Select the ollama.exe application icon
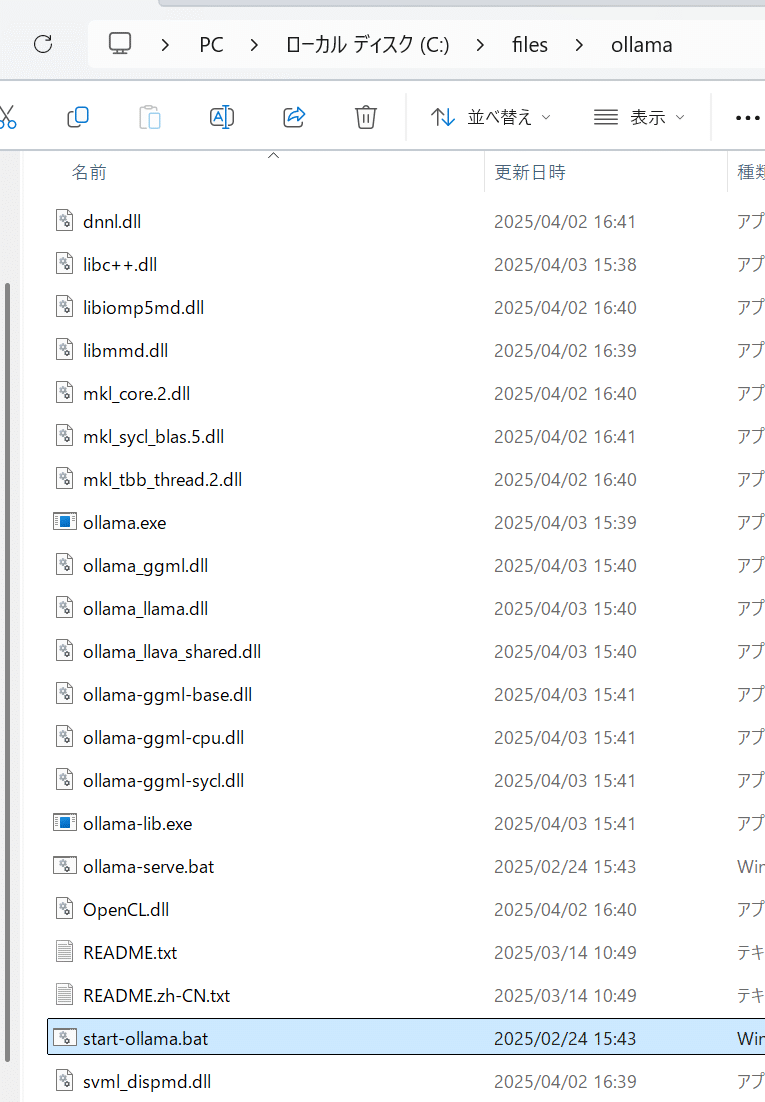Viewport: 765px width, 1102px height. (x=65, y=522)
